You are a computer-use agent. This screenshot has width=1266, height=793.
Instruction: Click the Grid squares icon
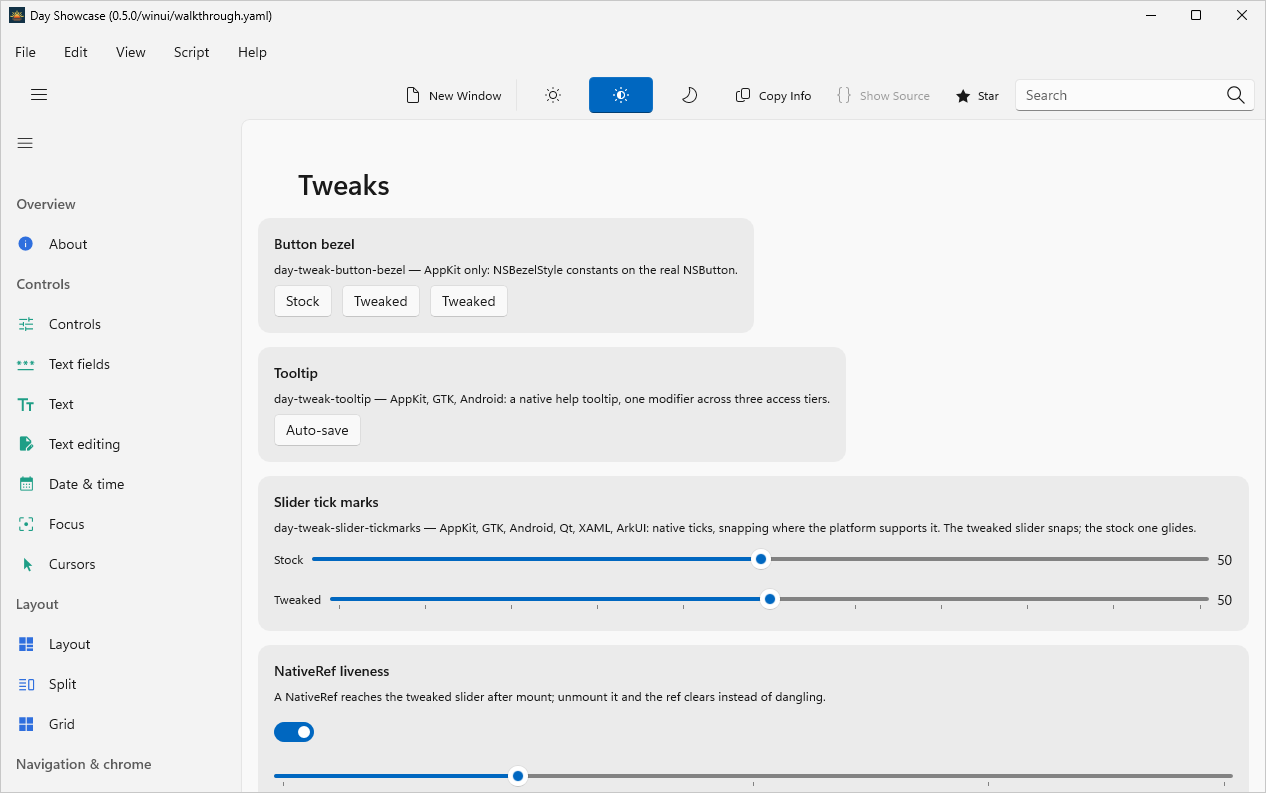pos(27,724)
